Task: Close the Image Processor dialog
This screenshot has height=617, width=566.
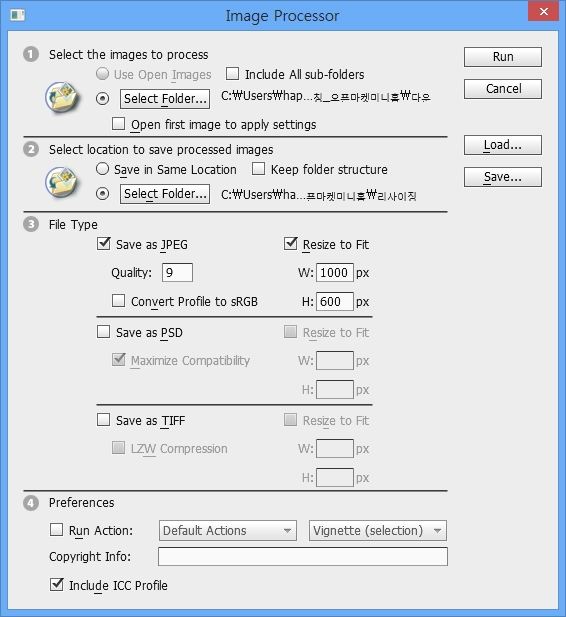Action: coord(544,11)
